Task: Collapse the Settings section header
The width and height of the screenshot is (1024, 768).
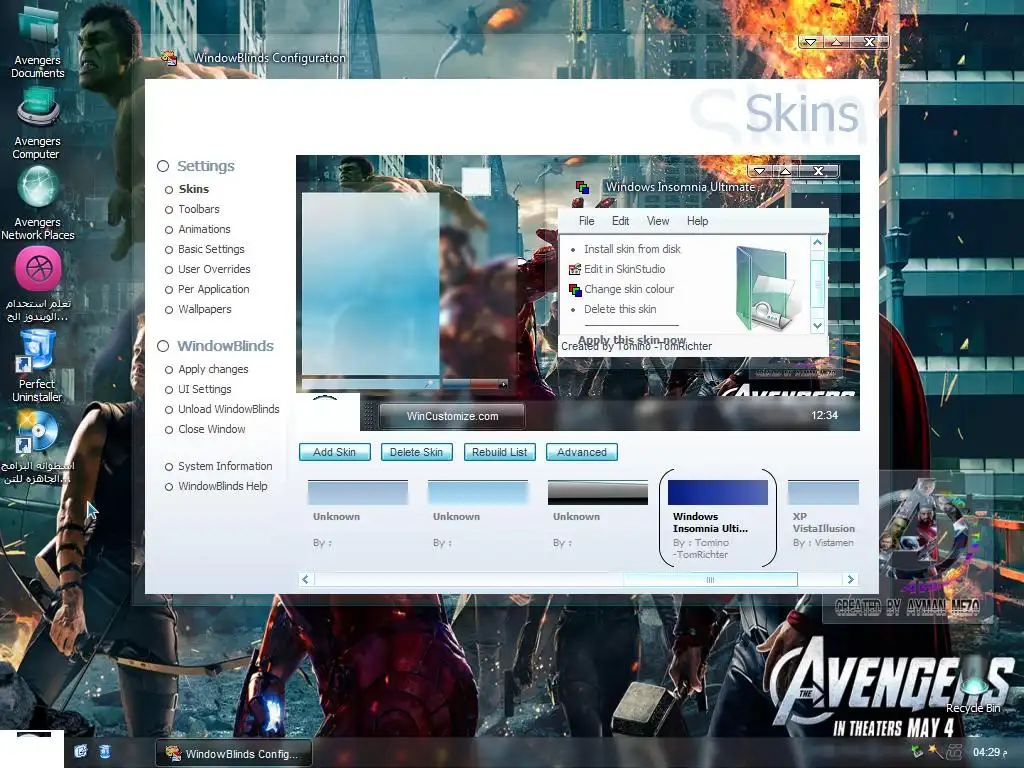Action: (x=163, y=166)
